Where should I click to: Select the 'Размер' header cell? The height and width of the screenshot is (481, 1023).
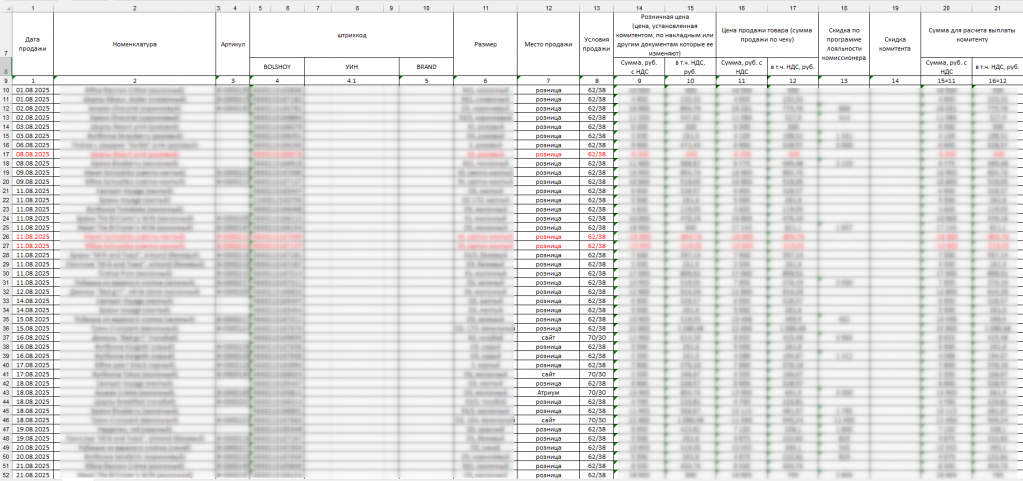pyautogui.click(x=485, y=44)
